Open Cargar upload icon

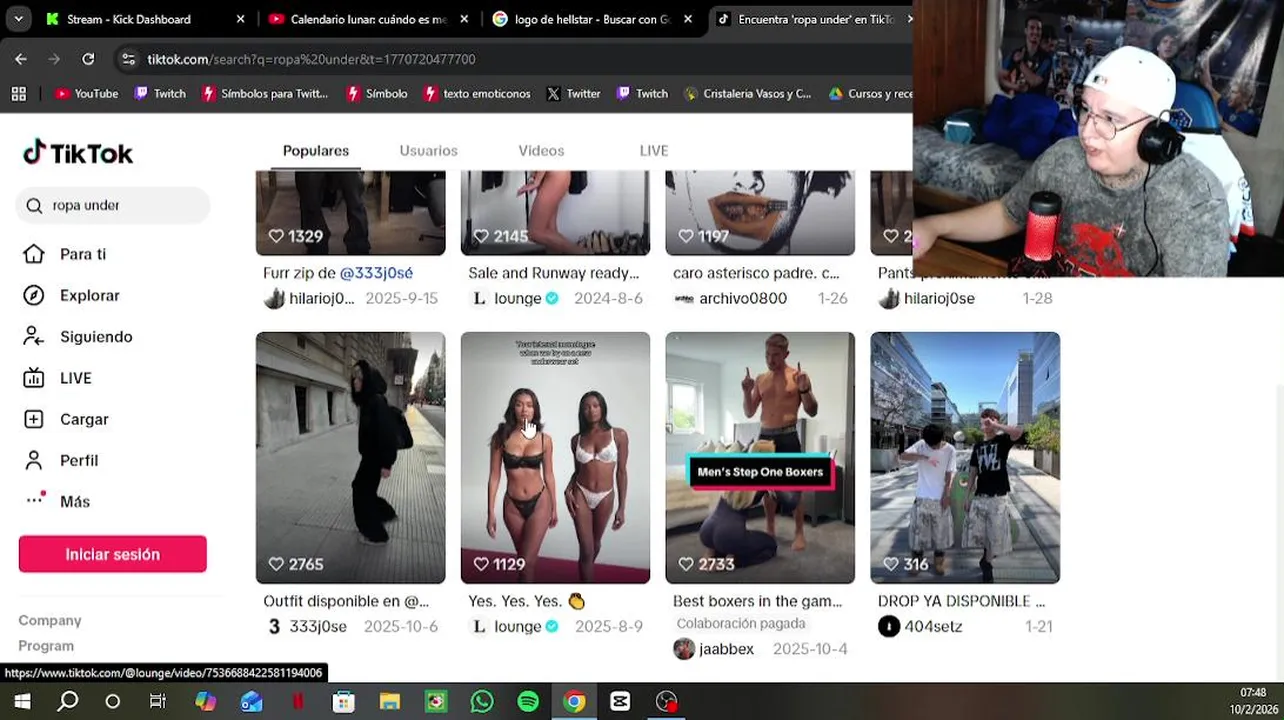tap(34, 419)
